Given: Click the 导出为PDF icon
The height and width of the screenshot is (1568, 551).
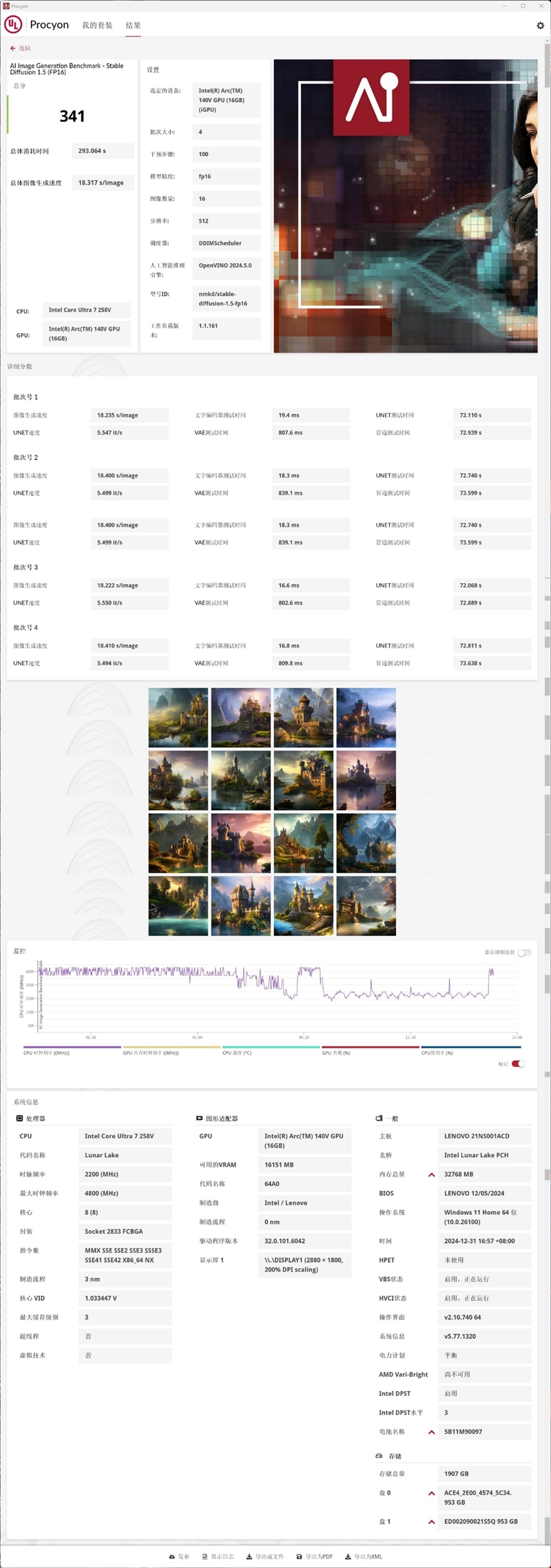Looking at the screenshot, I should click(299, 1556).
